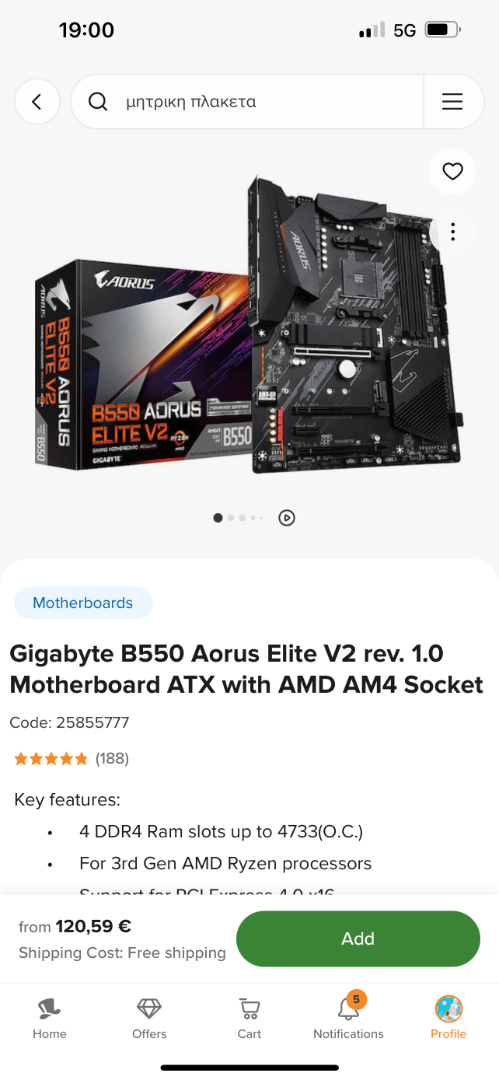The width and height of the screenshot is (499, 1080).
Task: Select the second image carousel dot
Action: coord(231,517)
